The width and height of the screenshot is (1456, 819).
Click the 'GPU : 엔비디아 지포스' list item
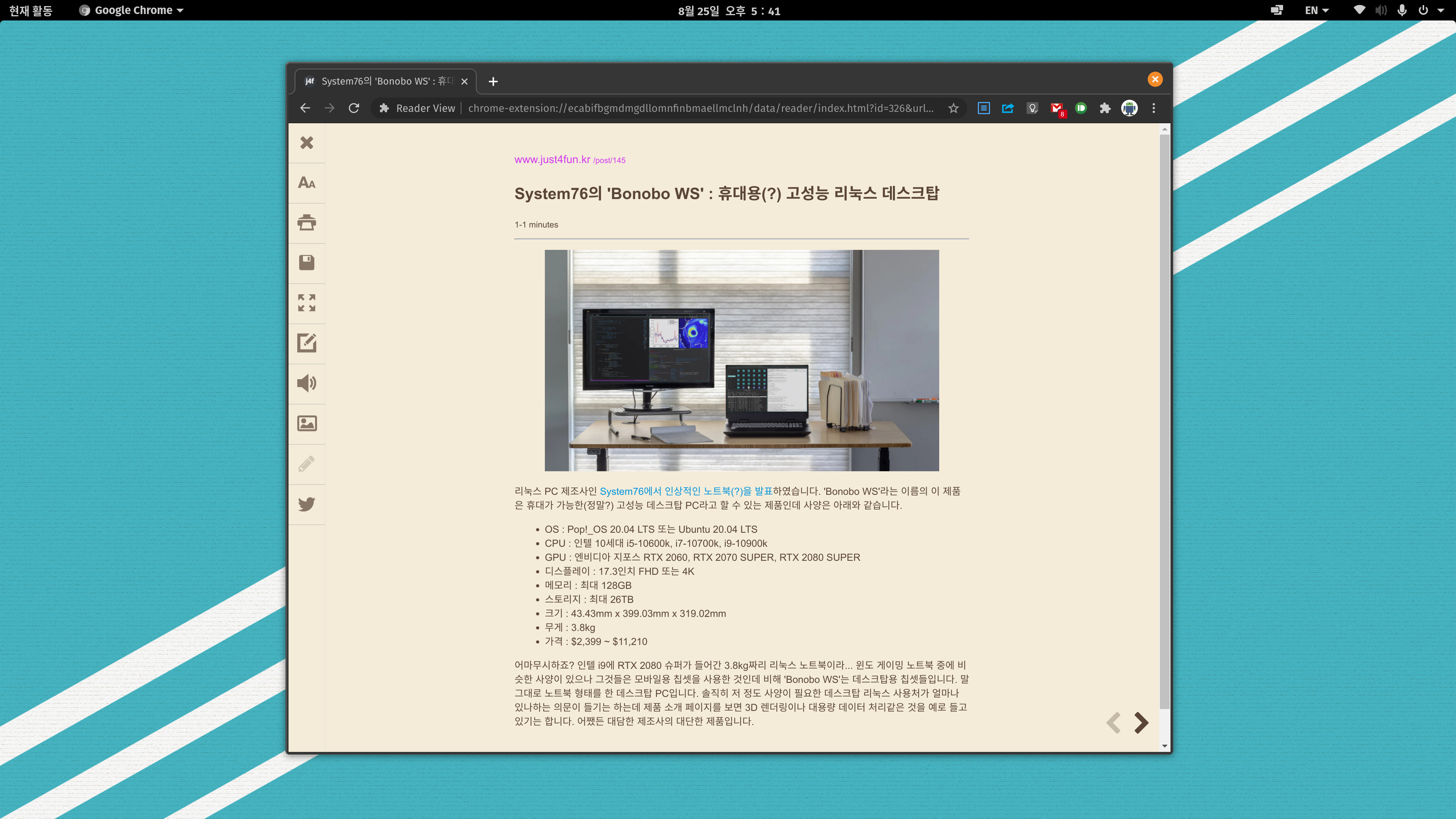coord(702,557)
